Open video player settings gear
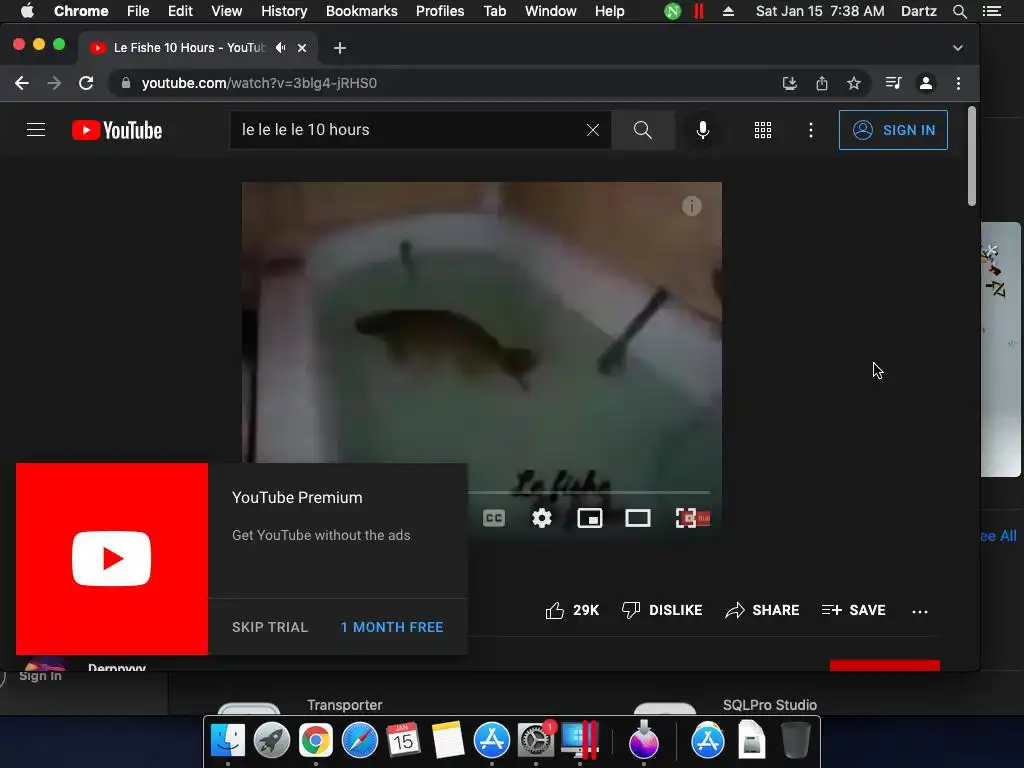 pyautogui.click(x=541, y=519)
